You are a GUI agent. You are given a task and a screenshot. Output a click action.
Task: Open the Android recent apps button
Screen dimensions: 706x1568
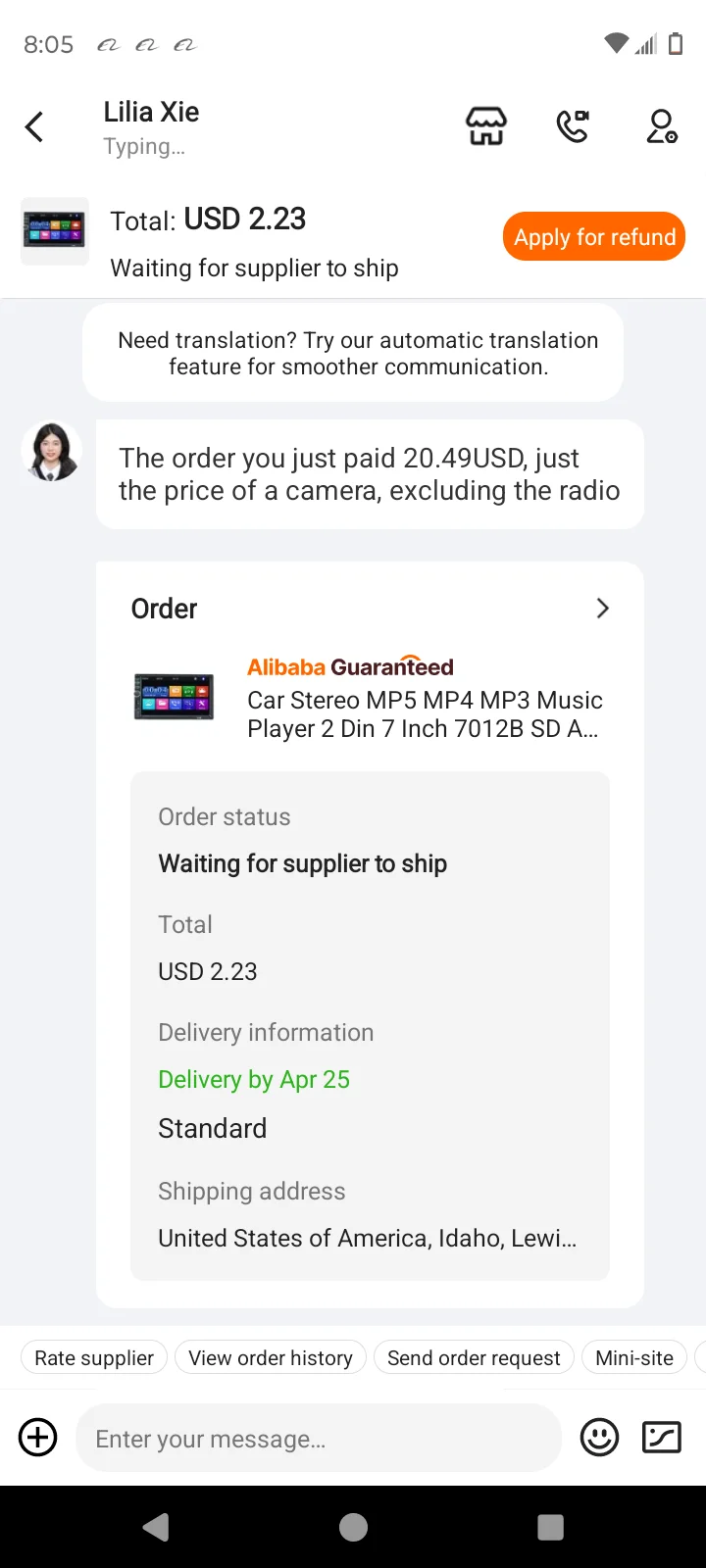(550, 1527)
